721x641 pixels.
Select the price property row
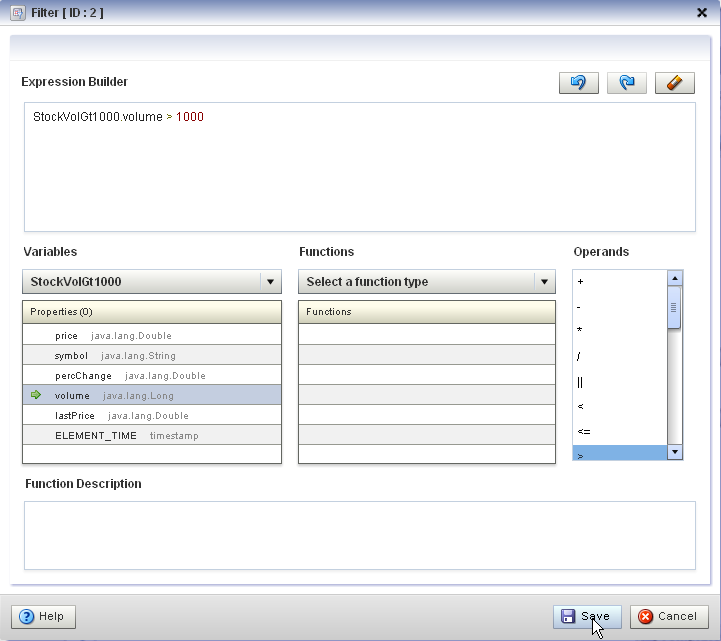(x=152, y=335)
